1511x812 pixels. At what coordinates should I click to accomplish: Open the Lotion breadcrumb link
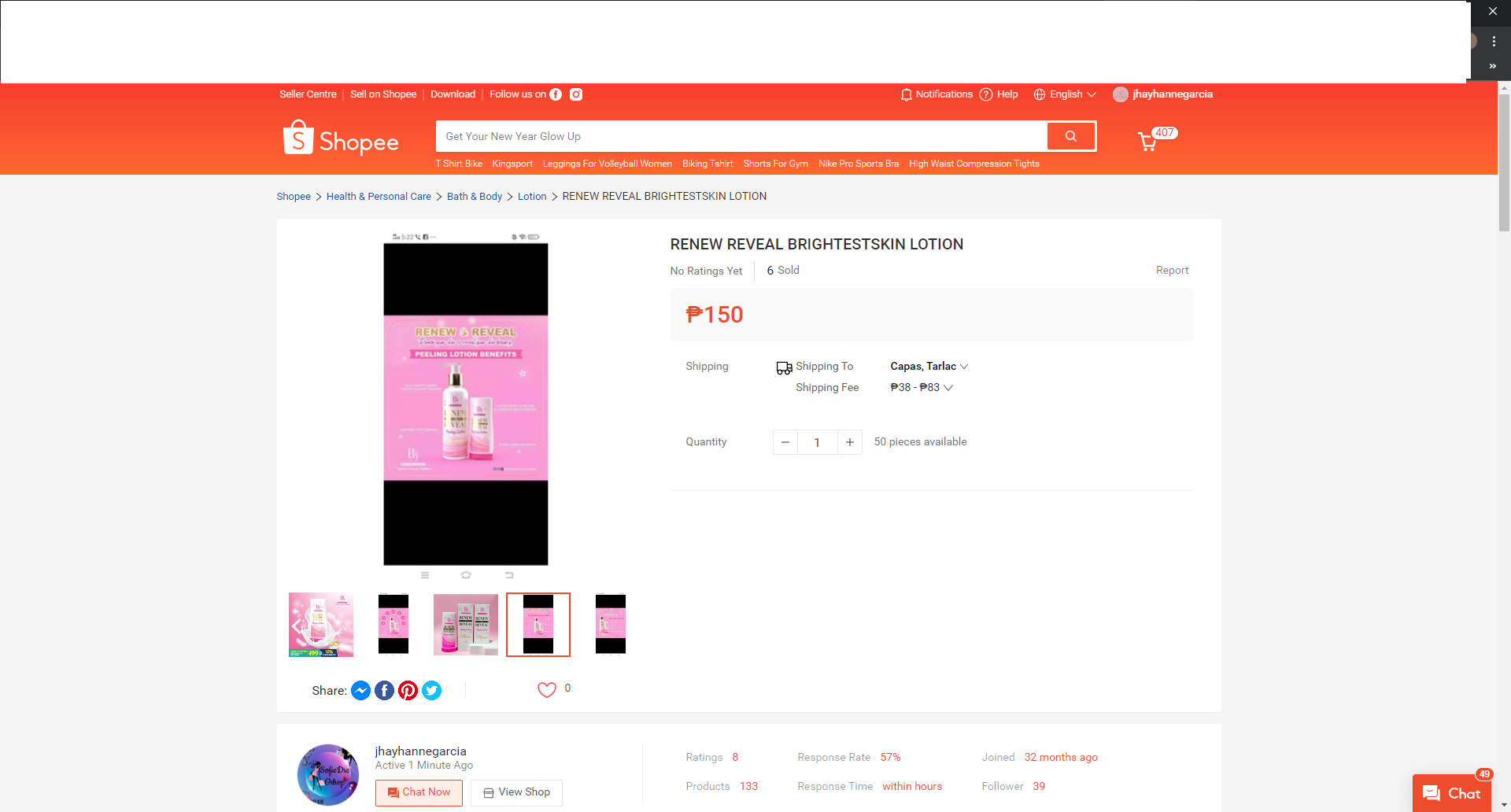532,197
